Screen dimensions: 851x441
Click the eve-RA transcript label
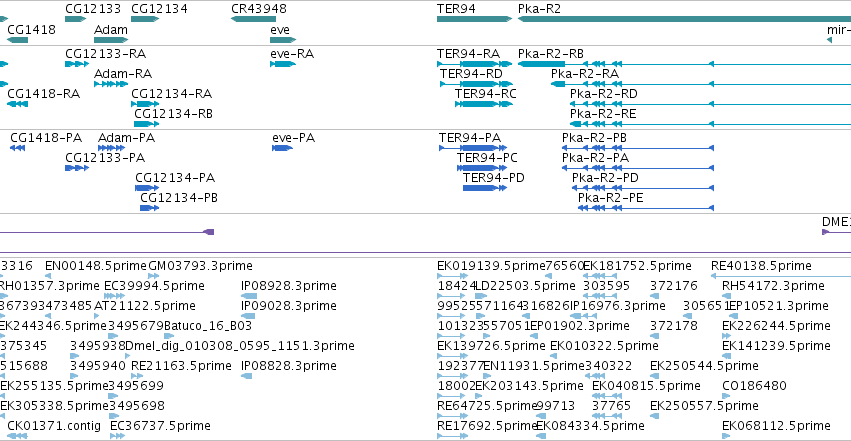coord(292,54)
